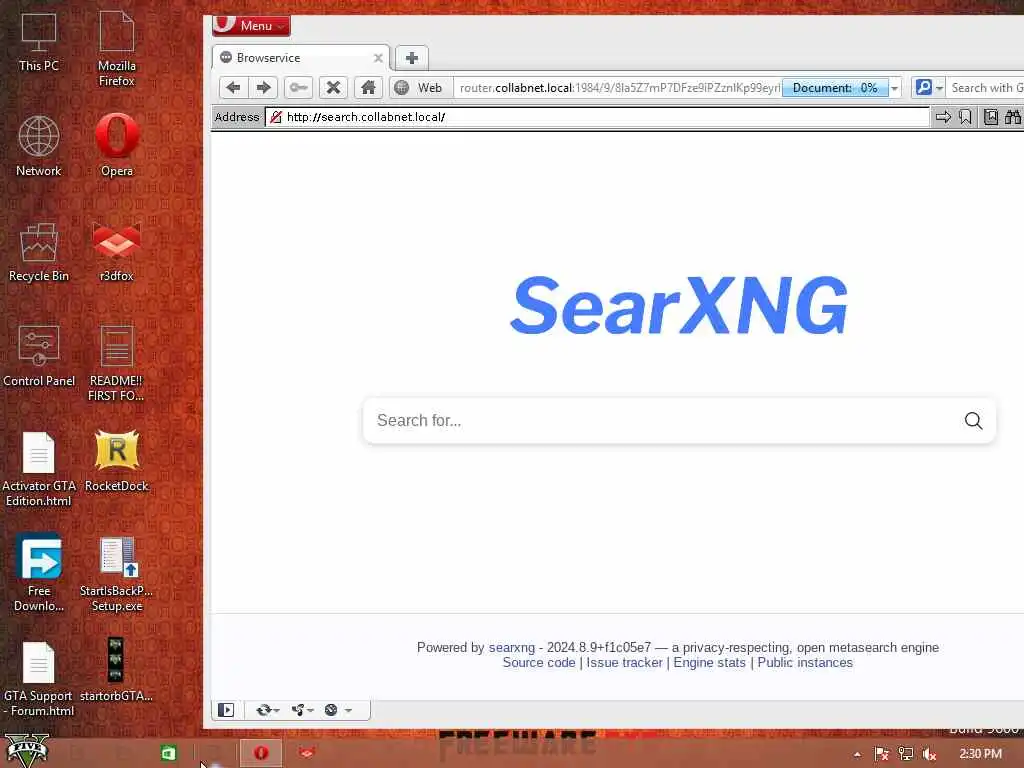The width and height of the screenshot is (1024, 768).
Task: Select Activator GTA Edition.html file
Action: [x=39, y=469]
